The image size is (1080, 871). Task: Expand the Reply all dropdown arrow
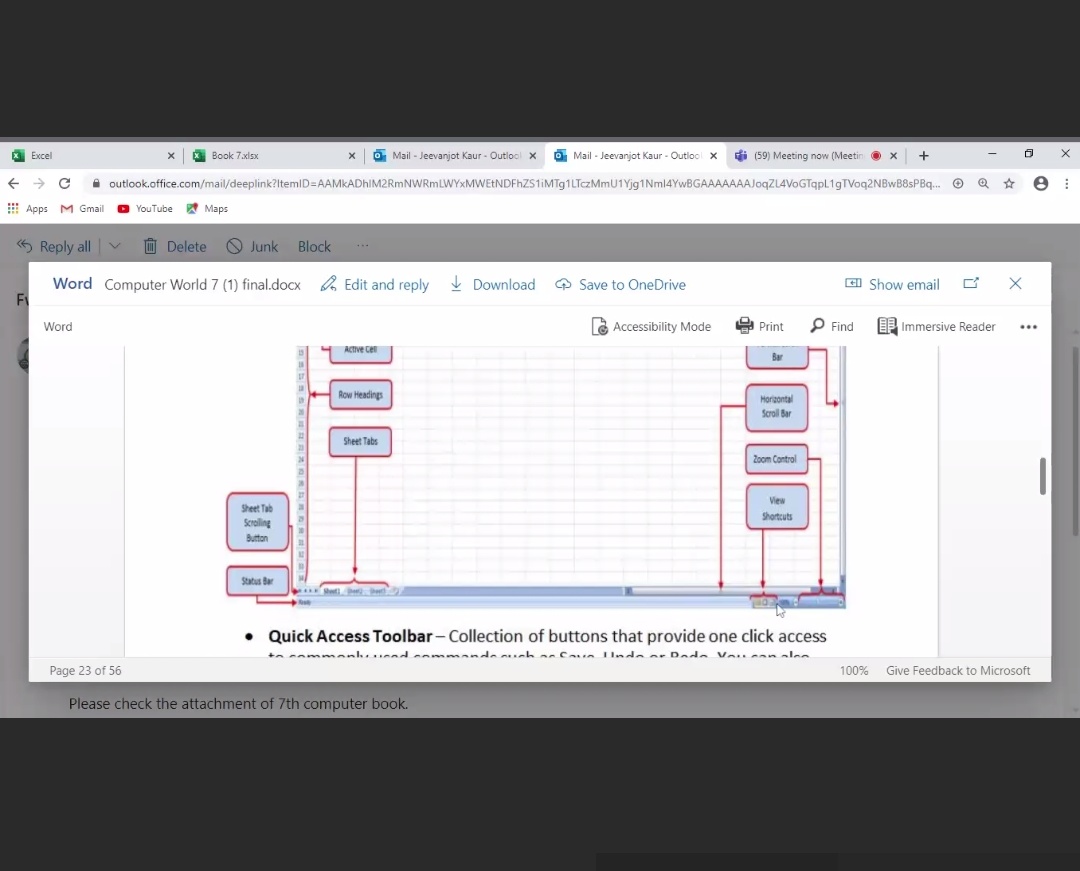coord(115,246)
